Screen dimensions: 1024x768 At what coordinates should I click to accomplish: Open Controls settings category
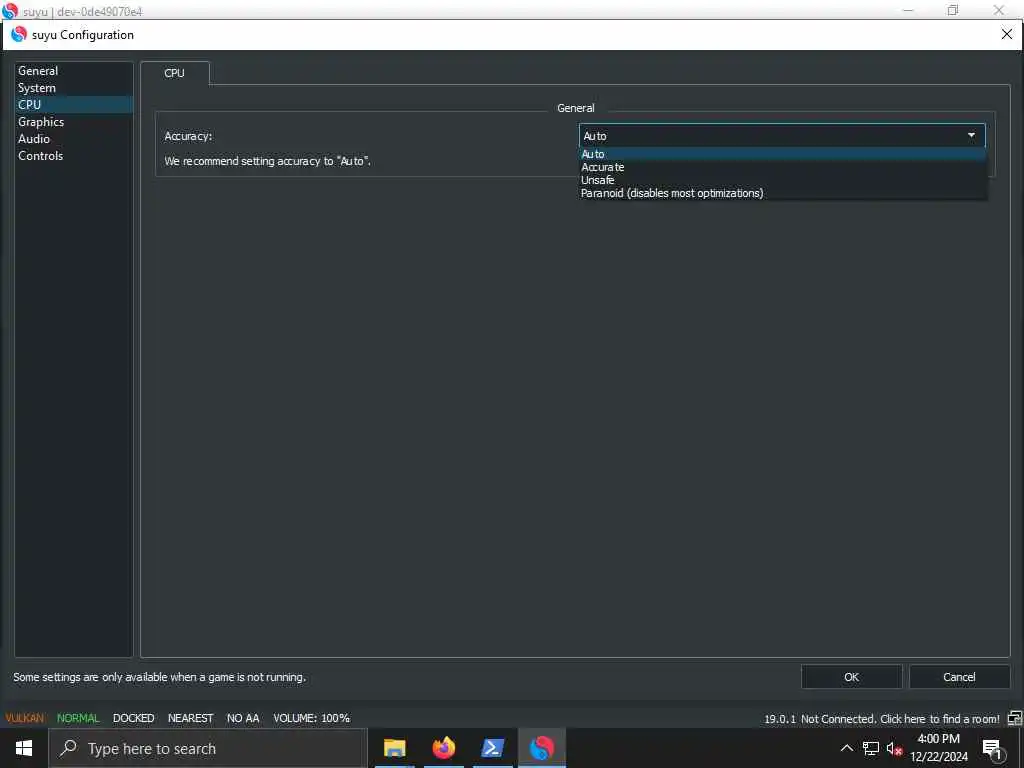tap(74, 155)
